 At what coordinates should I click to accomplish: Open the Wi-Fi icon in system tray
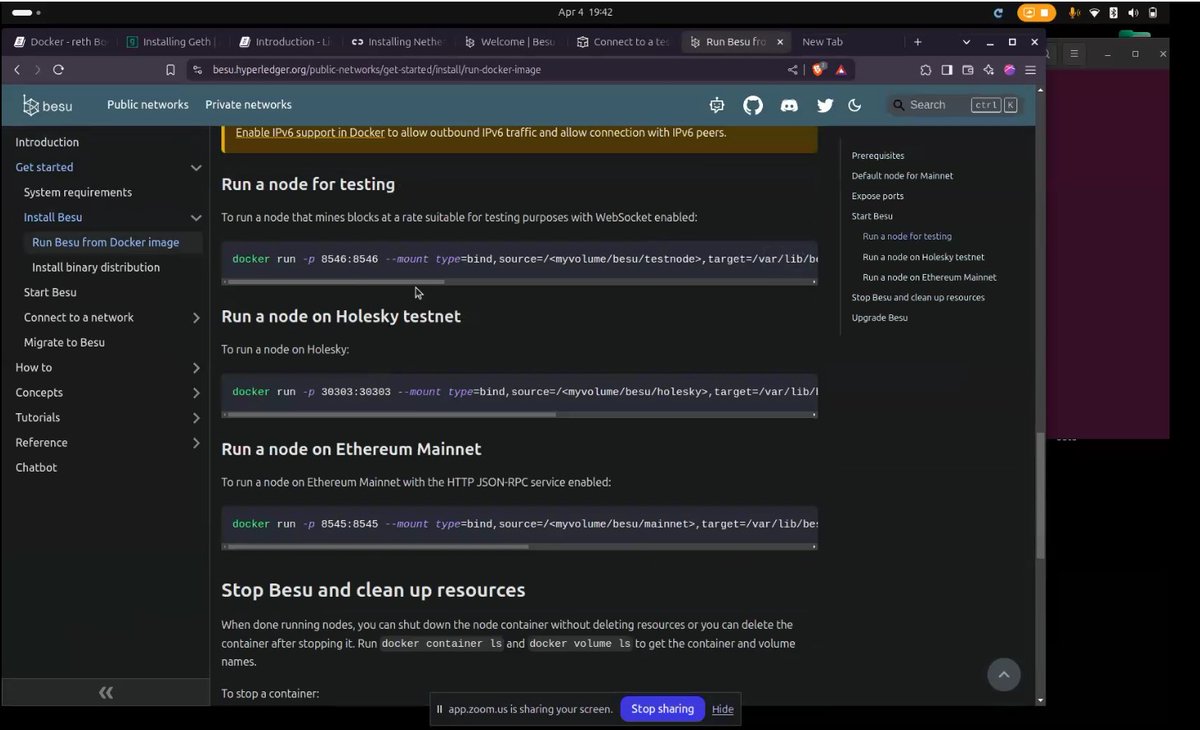(x=1094, y=13)
